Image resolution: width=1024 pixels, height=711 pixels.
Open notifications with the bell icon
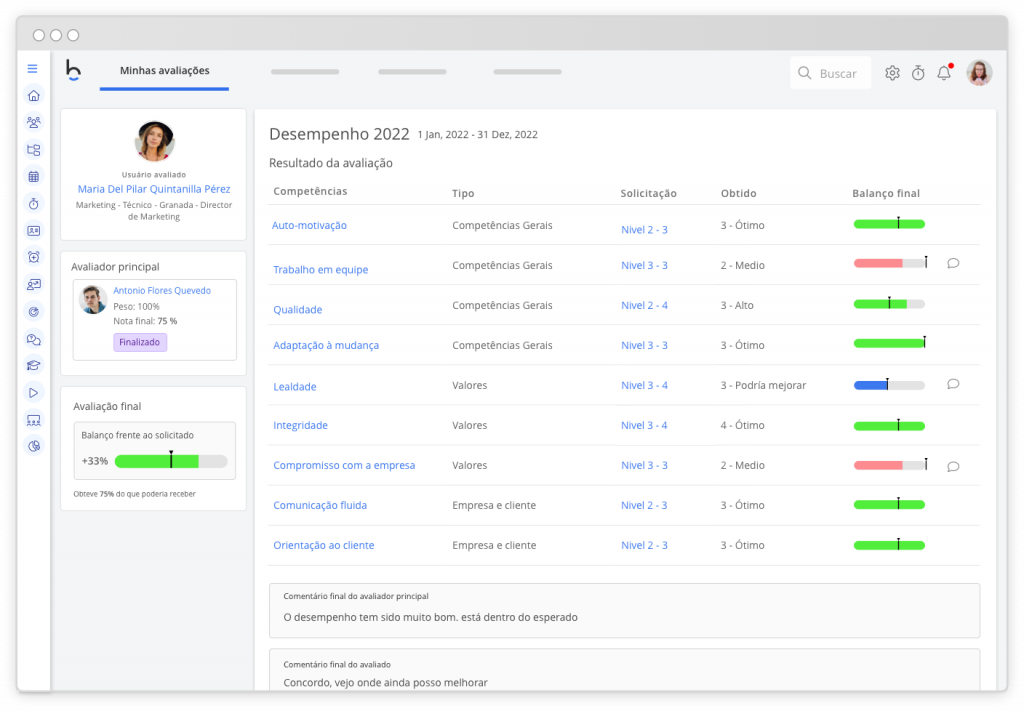pos(943,73)
